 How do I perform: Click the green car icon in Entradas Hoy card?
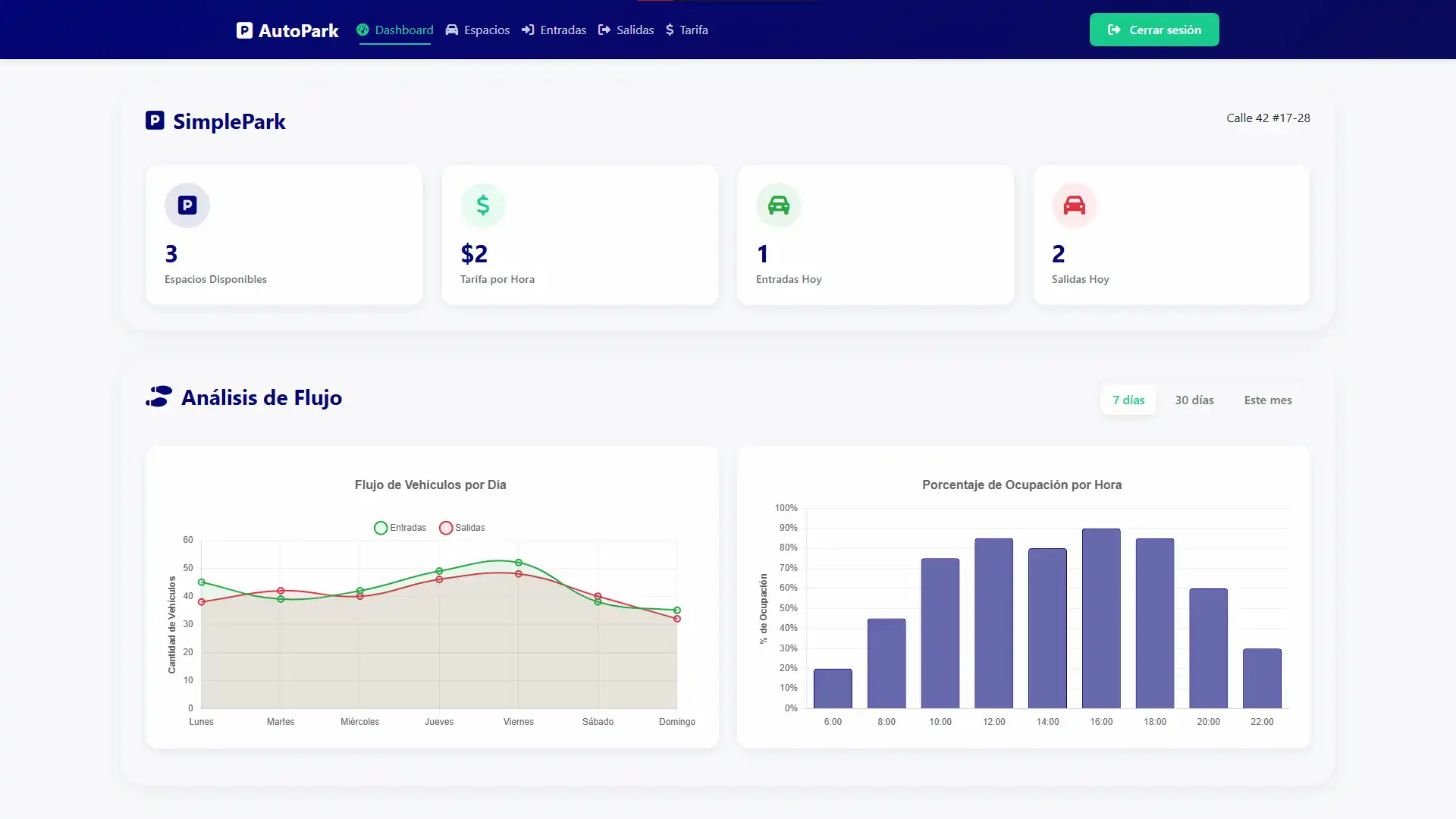pos(779,206)
